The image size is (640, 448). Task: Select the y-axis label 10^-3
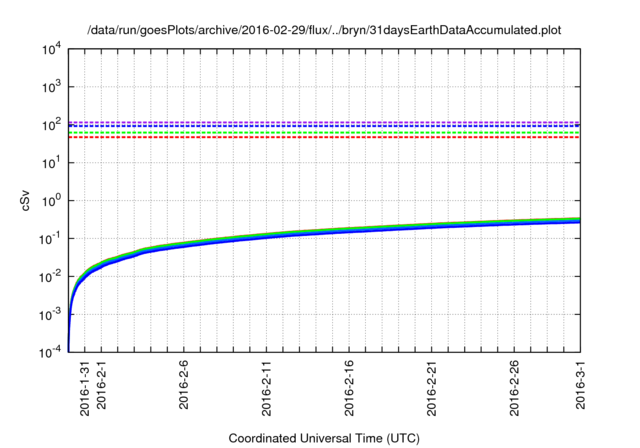[x=51, y=315]
